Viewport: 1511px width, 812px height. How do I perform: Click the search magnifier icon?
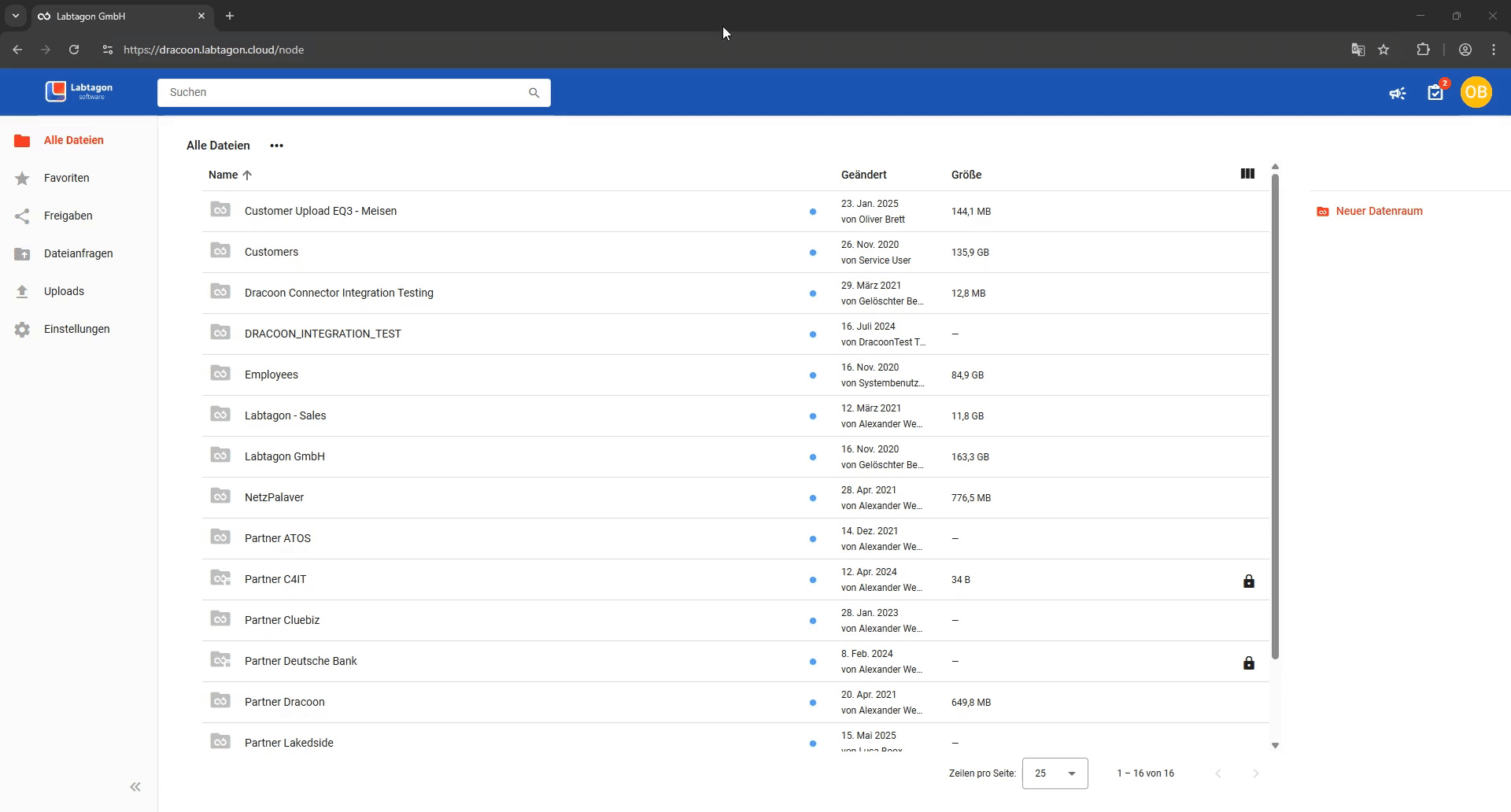[534, 93]
